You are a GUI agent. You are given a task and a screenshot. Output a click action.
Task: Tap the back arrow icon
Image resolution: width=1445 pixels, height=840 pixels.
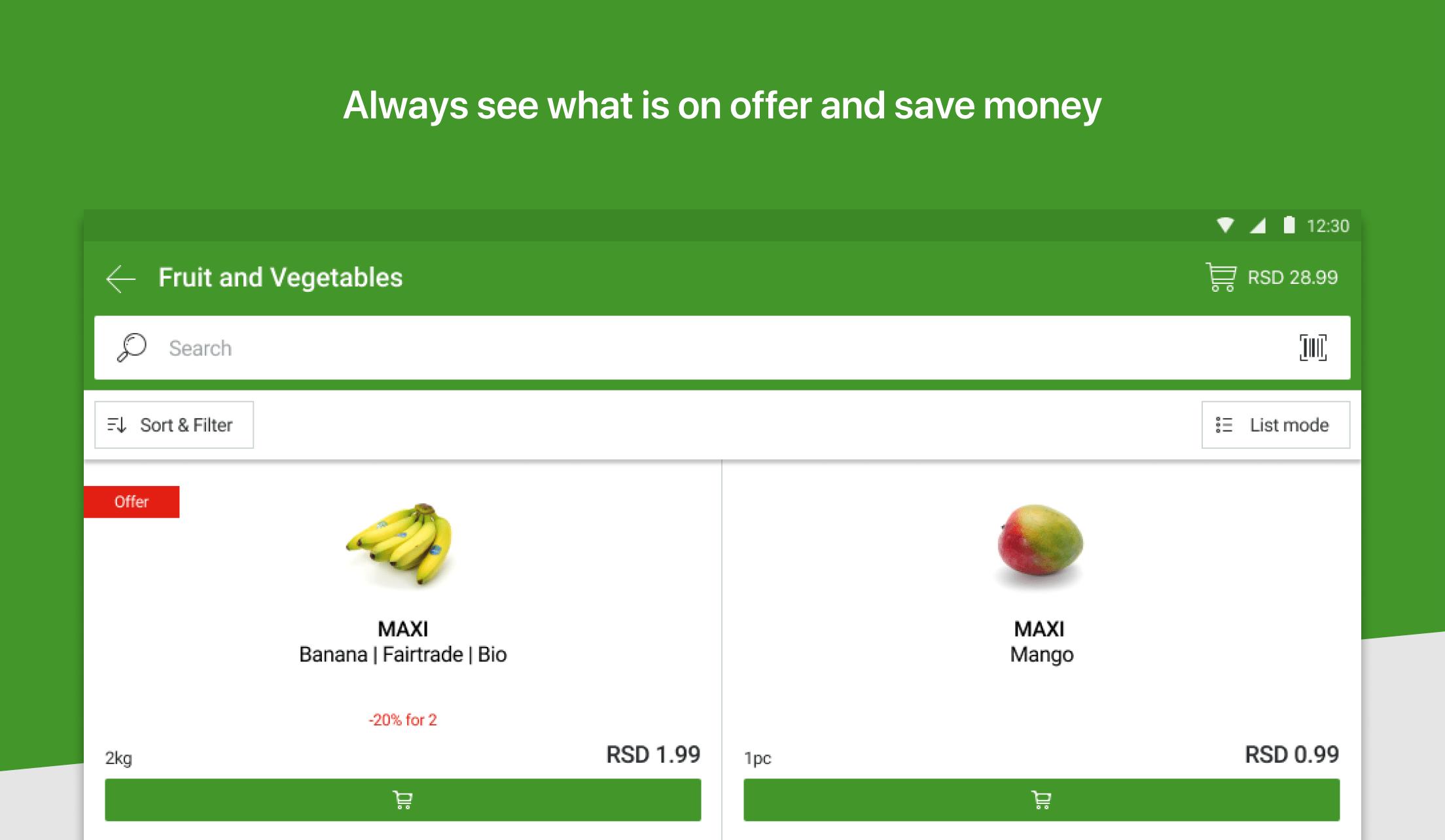121,279
